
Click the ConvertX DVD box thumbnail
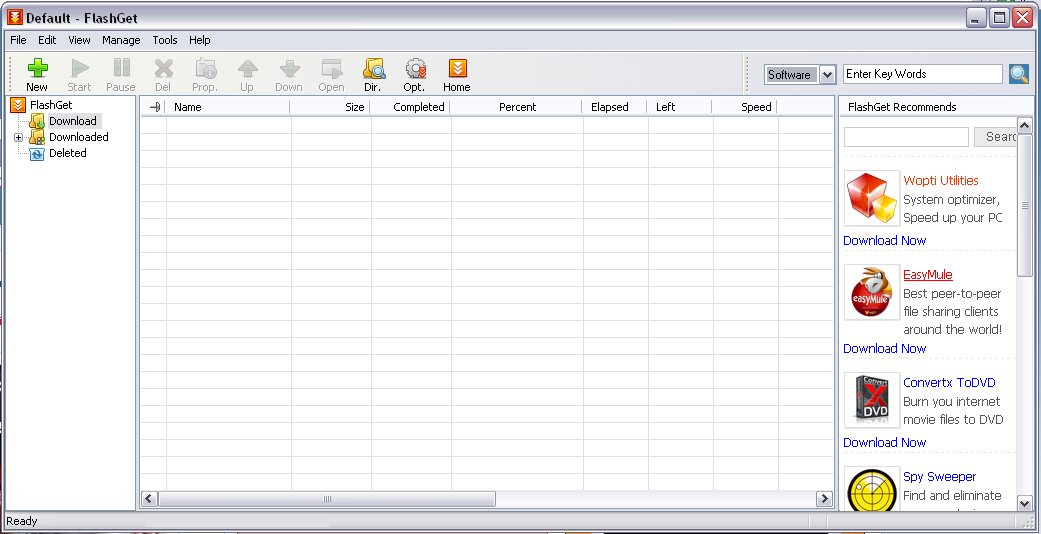click(872, 400)
